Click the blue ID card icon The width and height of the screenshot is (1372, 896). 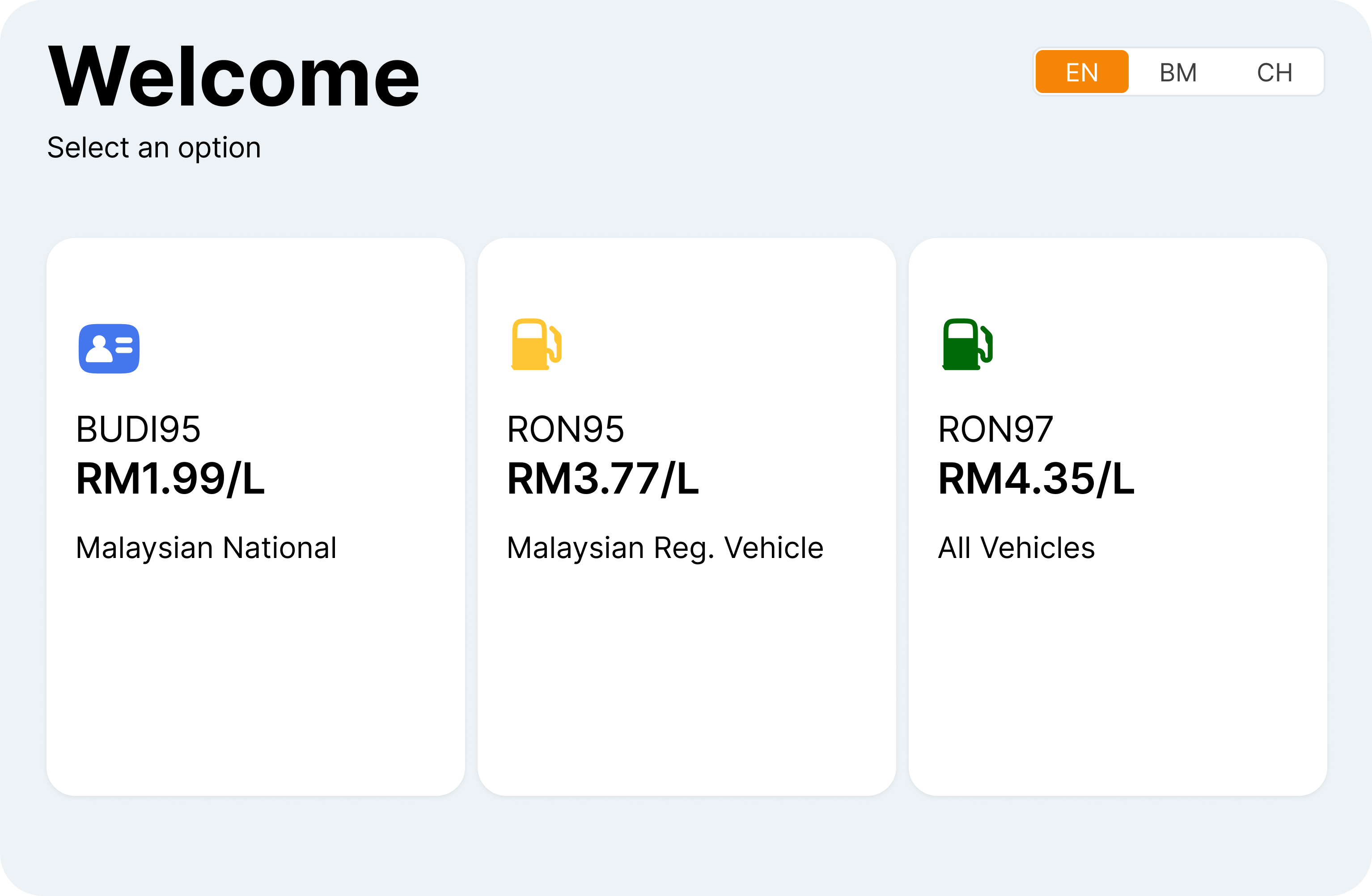point(109,349)
